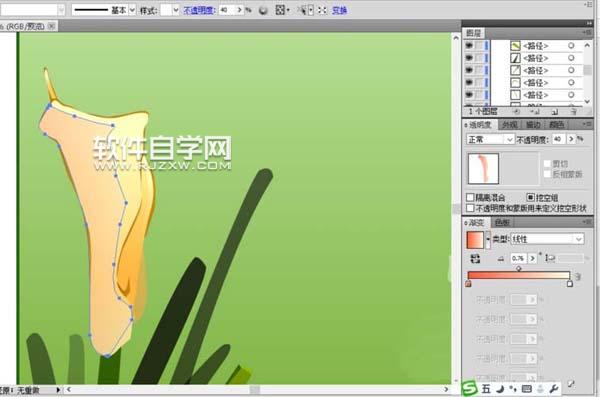
Task: Toggle the 挖空组 checkbox
Action: pos(530,198)
